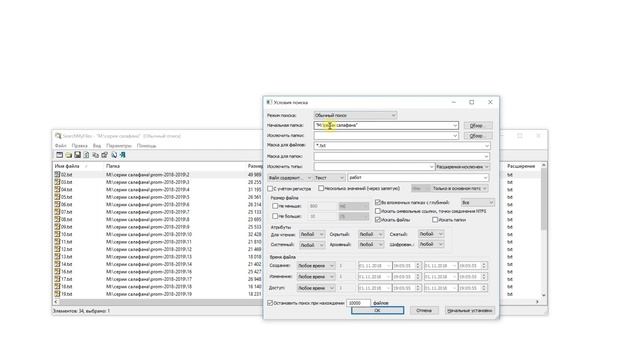
Task: Click the Copy toolbar icon showing two sheets
Action: (x=95, y=155)
